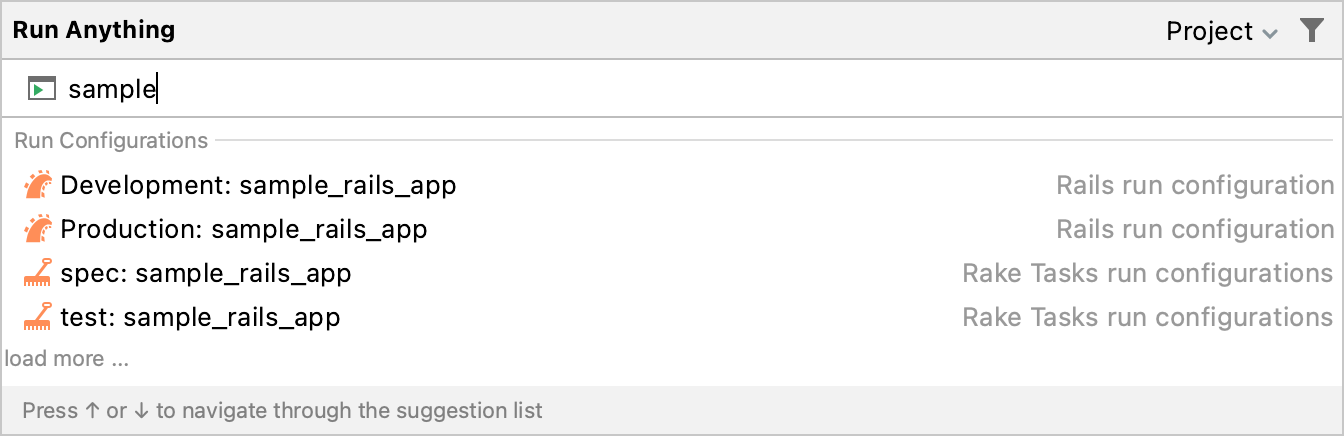Viewport: 1344px width, 436px height.
Task: Click "Rake Tasks run configurations" label on spec row
Action: click(1148, 274)
